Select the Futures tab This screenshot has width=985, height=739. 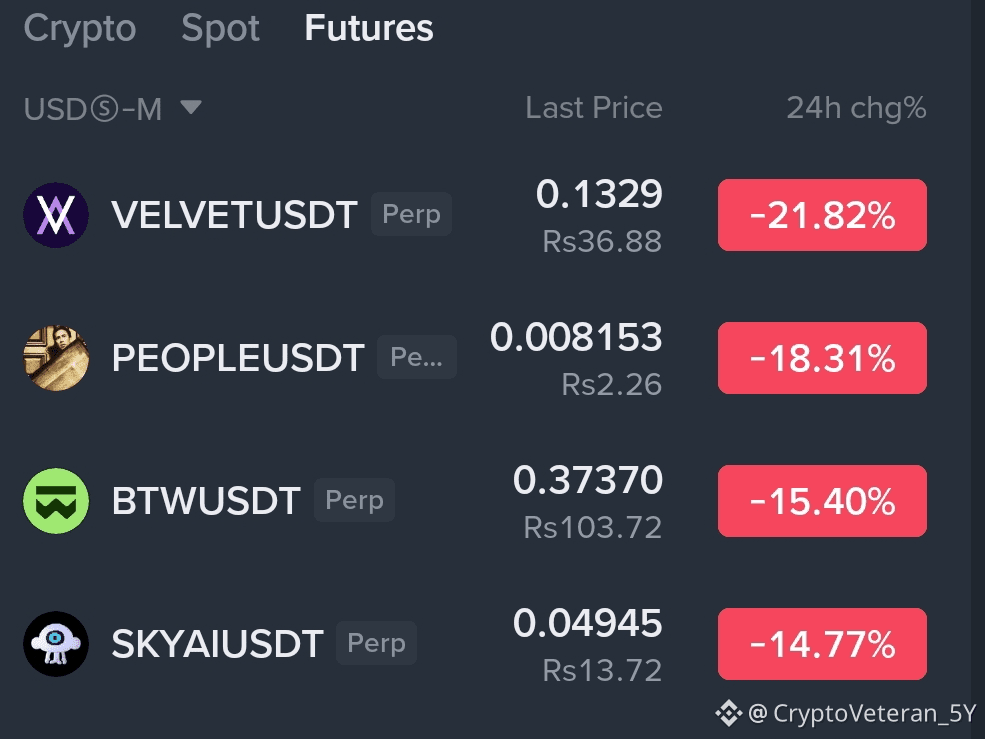click(369, 28)
